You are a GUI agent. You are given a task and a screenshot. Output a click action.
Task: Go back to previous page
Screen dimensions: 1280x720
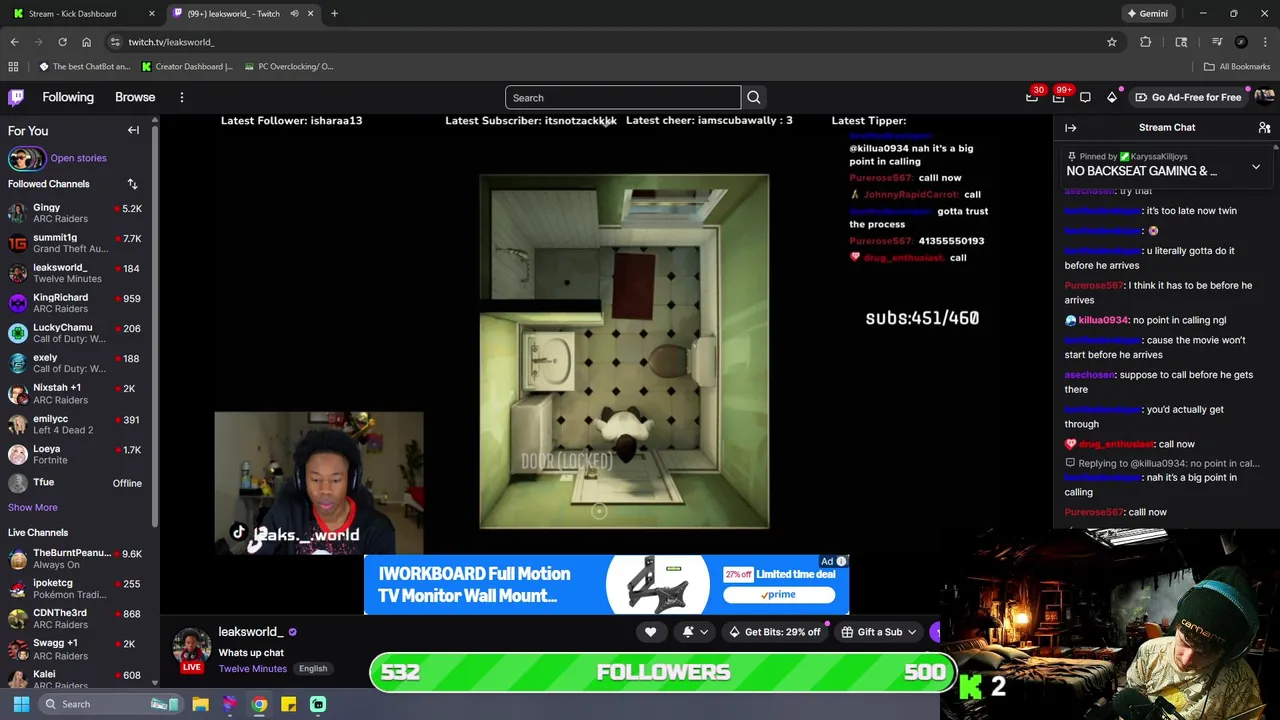14,42
